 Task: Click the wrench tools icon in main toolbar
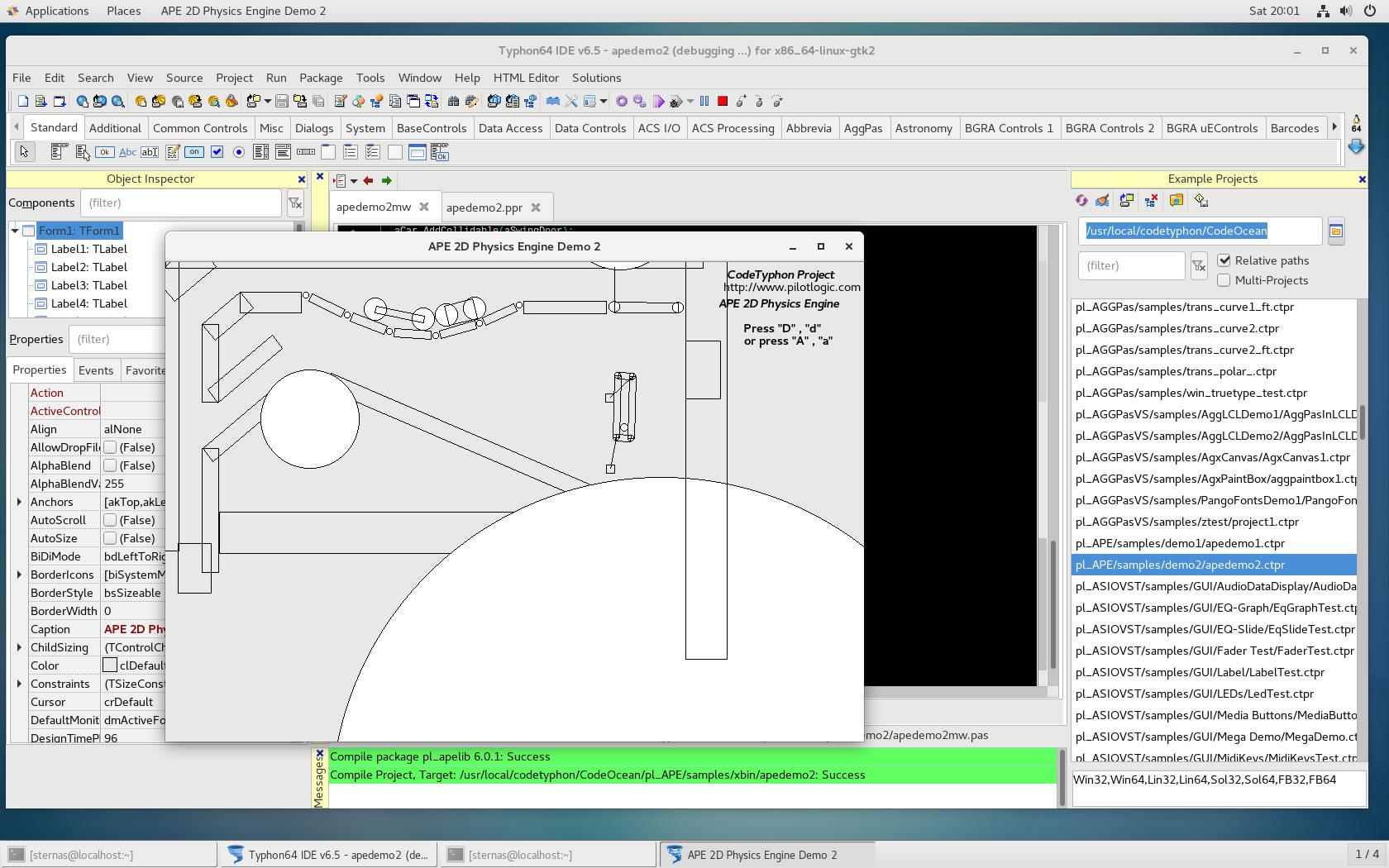(x=570, y=101)
